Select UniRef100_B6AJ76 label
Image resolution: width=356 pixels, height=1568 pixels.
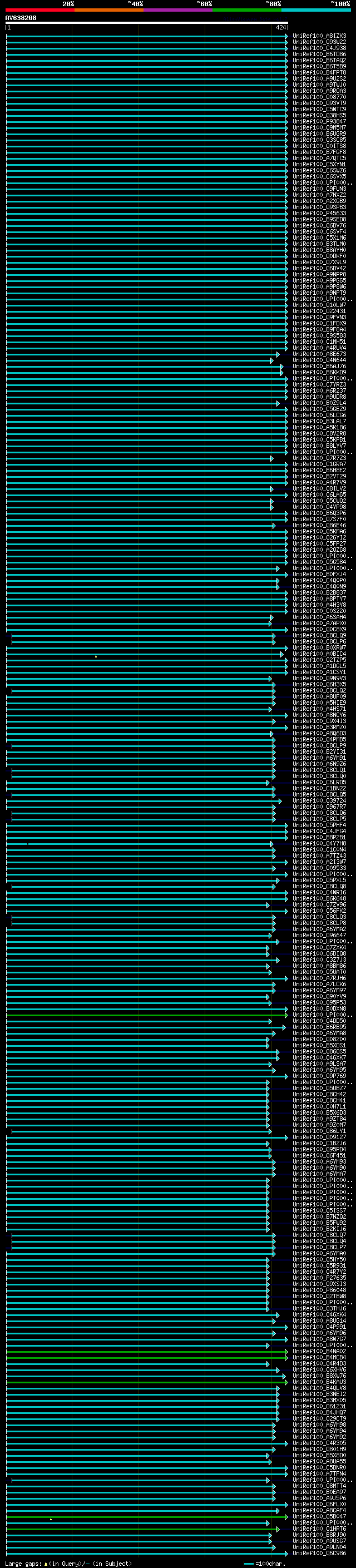point(319,367)
